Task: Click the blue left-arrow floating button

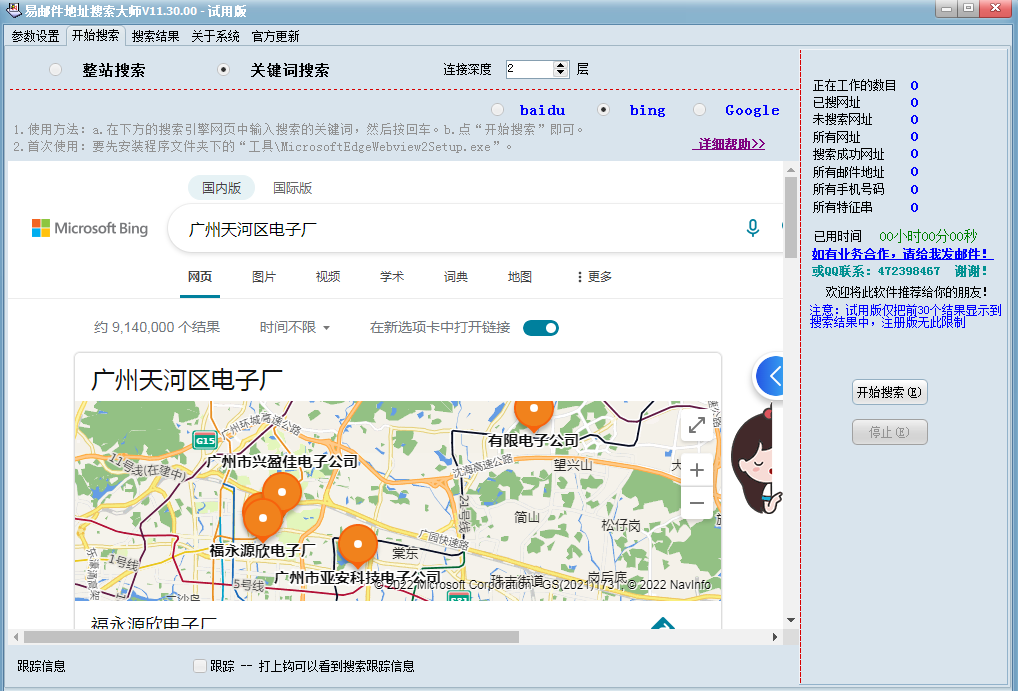Action: coord(771,376)
